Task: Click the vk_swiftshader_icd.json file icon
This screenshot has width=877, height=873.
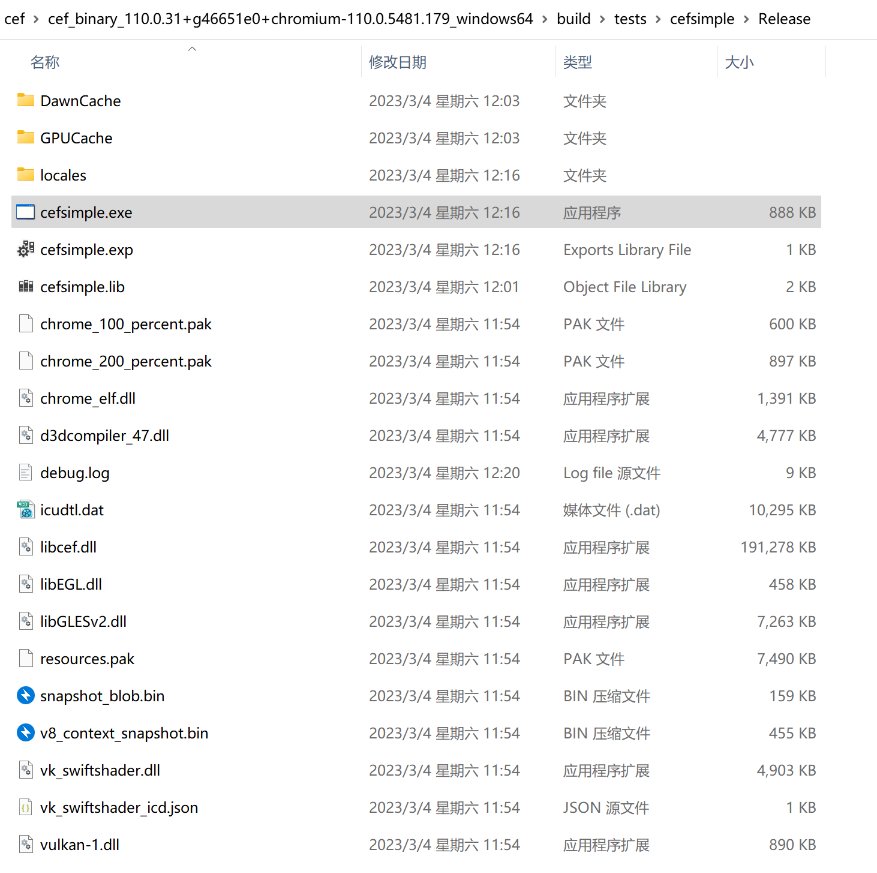Action: (26, 807)
